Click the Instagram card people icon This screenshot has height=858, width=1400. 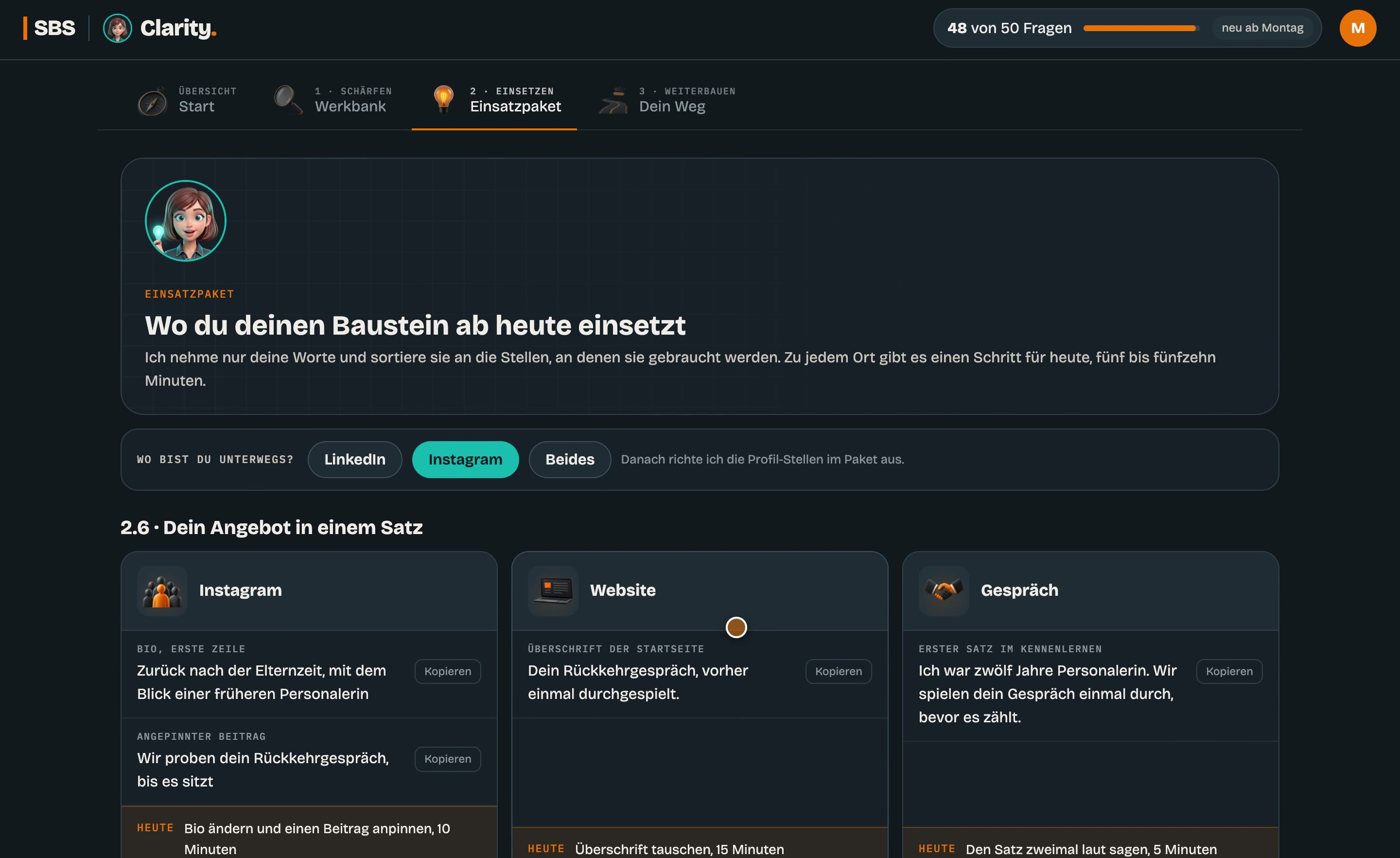[162, 591]
